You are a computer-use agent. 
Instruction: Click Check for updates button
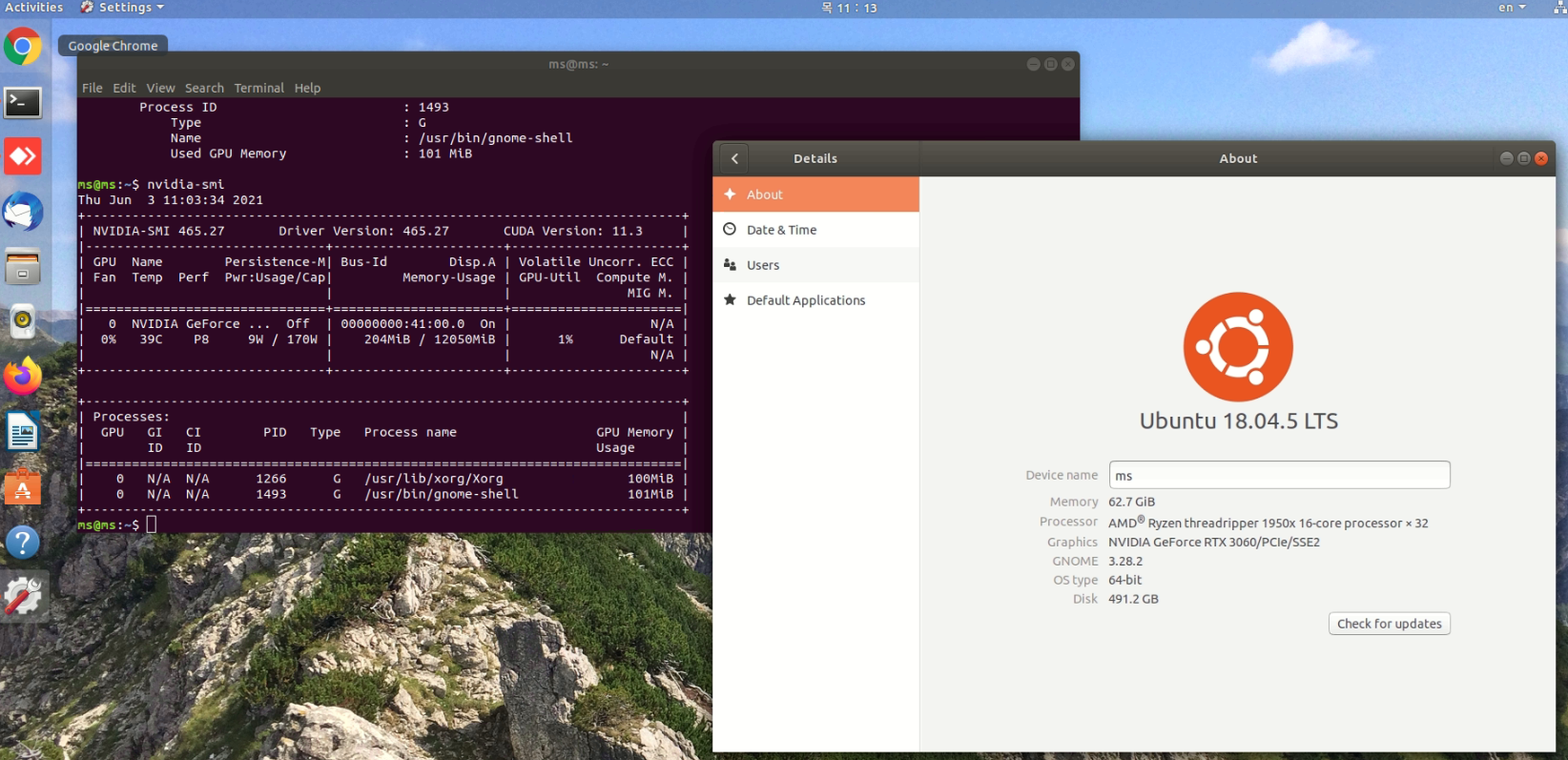tap(1389, 624)
